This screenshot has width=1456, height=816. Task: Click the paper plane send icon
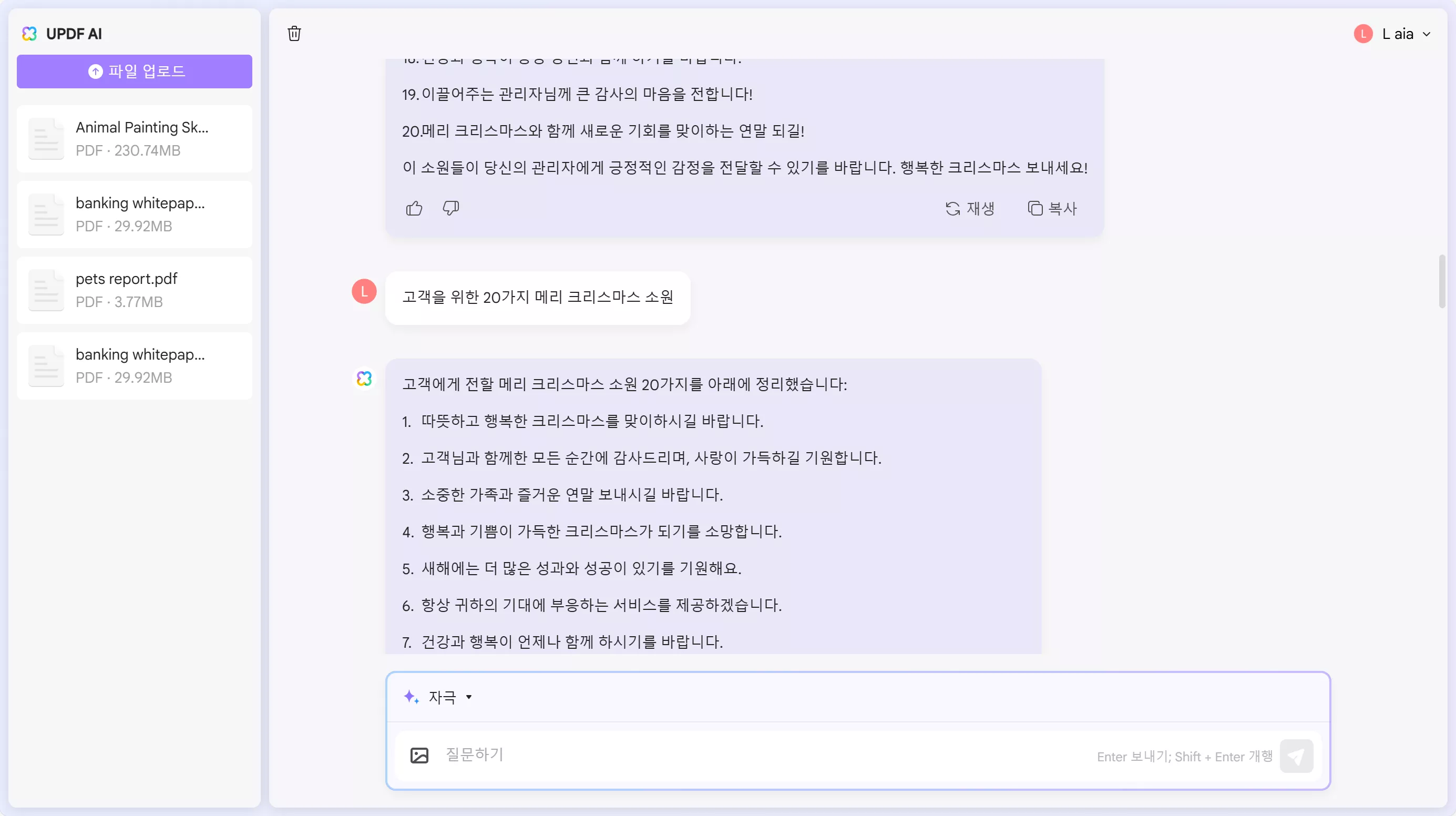point(1297,756)
